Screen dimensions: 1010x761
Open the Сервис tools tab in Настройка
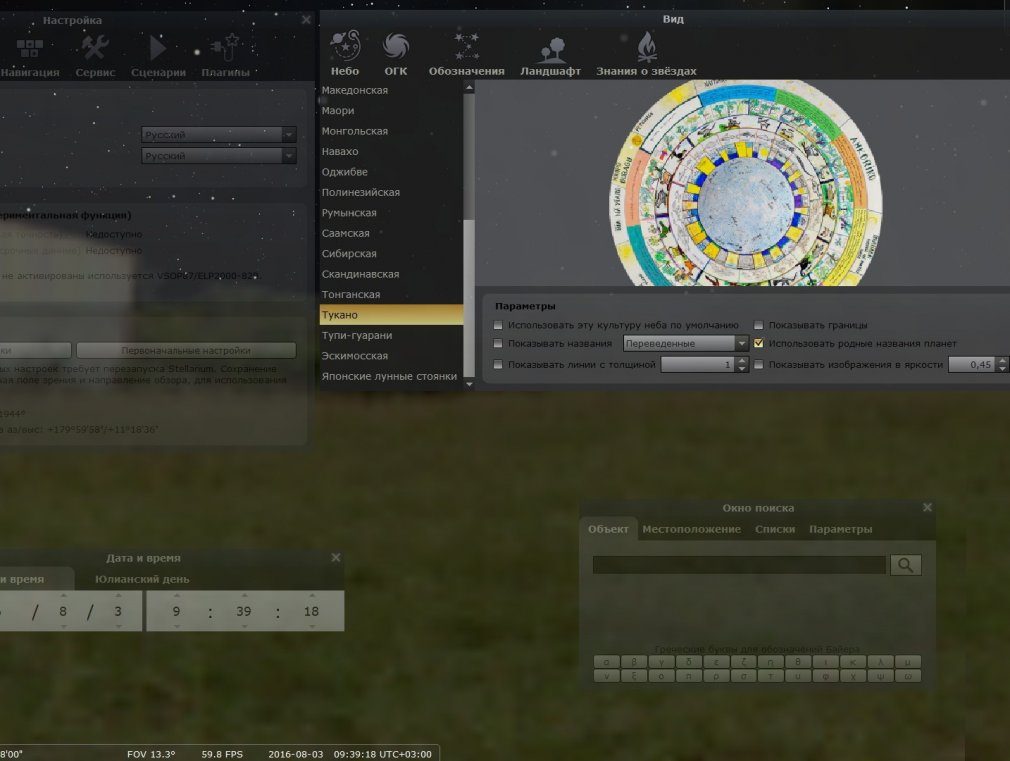95,55
